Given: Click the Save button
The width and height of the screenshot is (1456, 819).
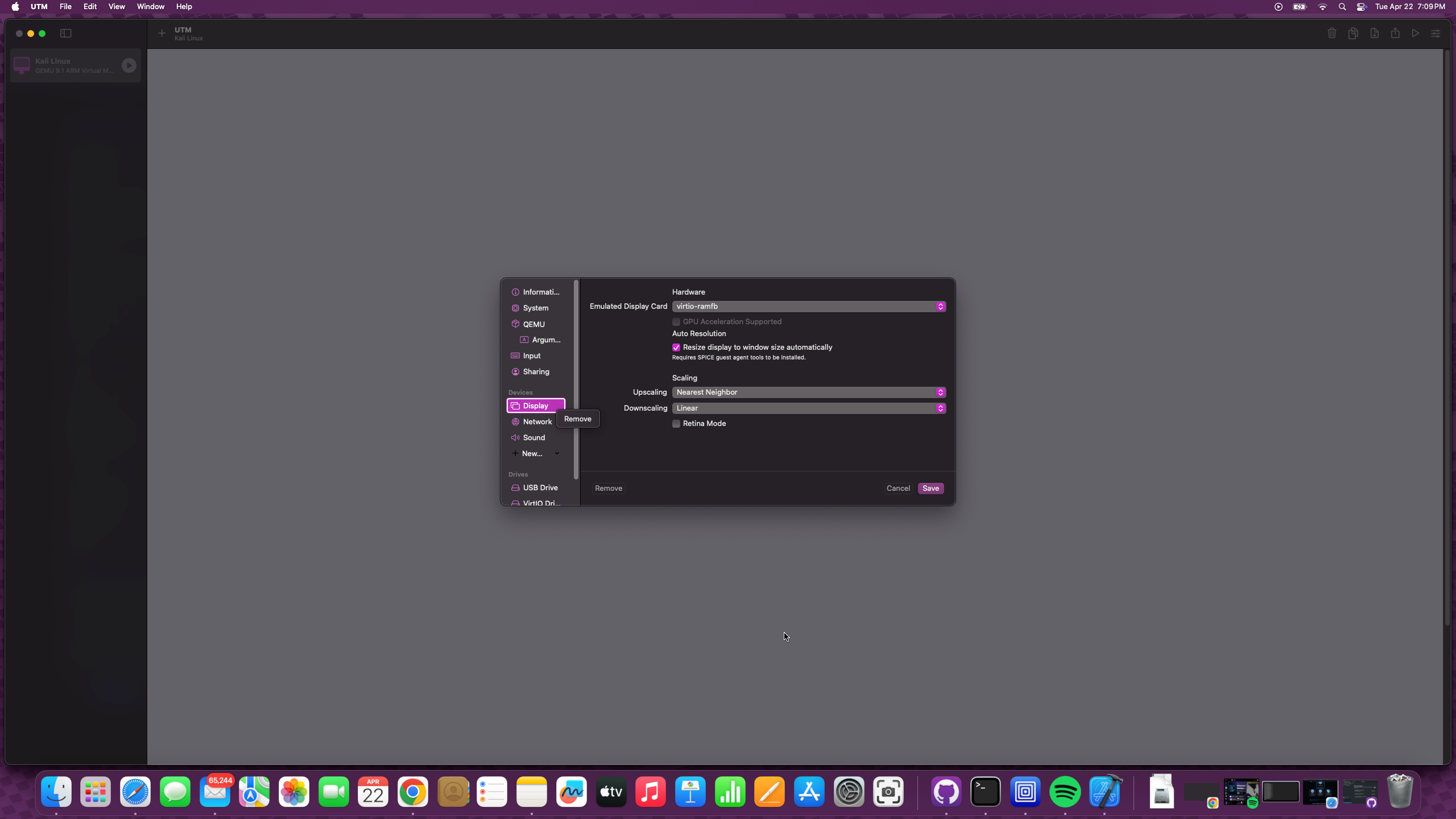Looking at the screenshot, I should [x=930, y=489].
